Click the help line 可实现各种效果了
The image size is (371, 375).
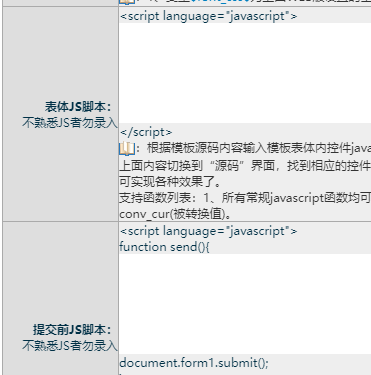170,182
